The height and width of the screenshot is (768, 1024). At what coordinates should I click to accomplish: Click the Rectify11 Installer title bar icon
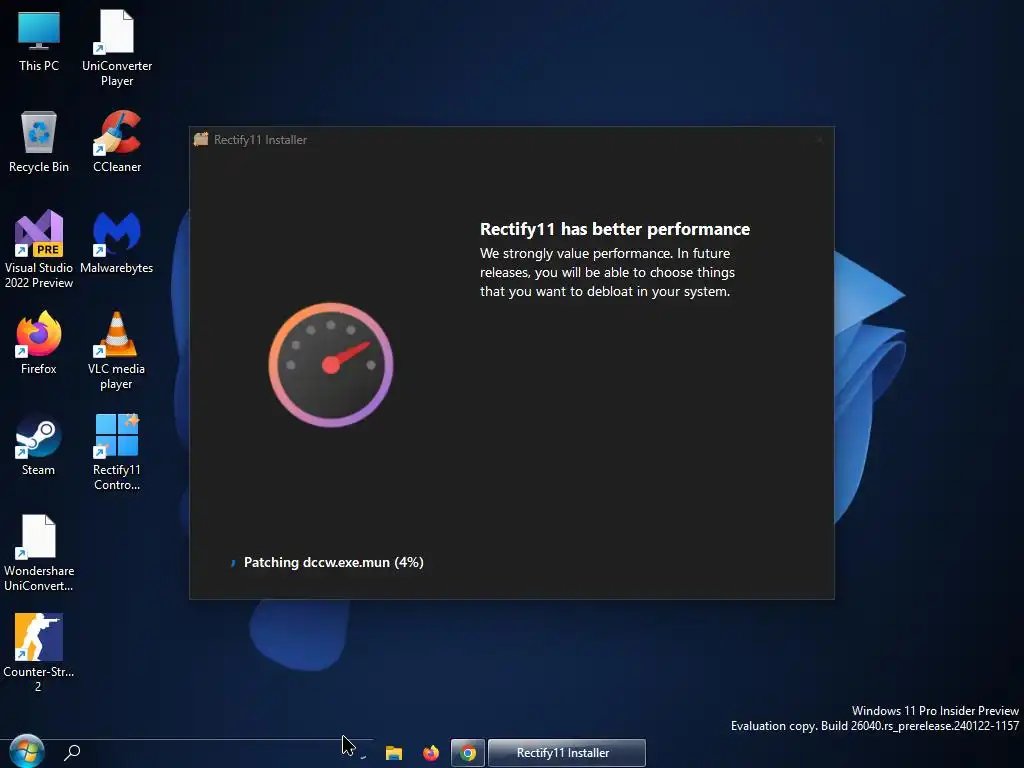pos(201,139)
